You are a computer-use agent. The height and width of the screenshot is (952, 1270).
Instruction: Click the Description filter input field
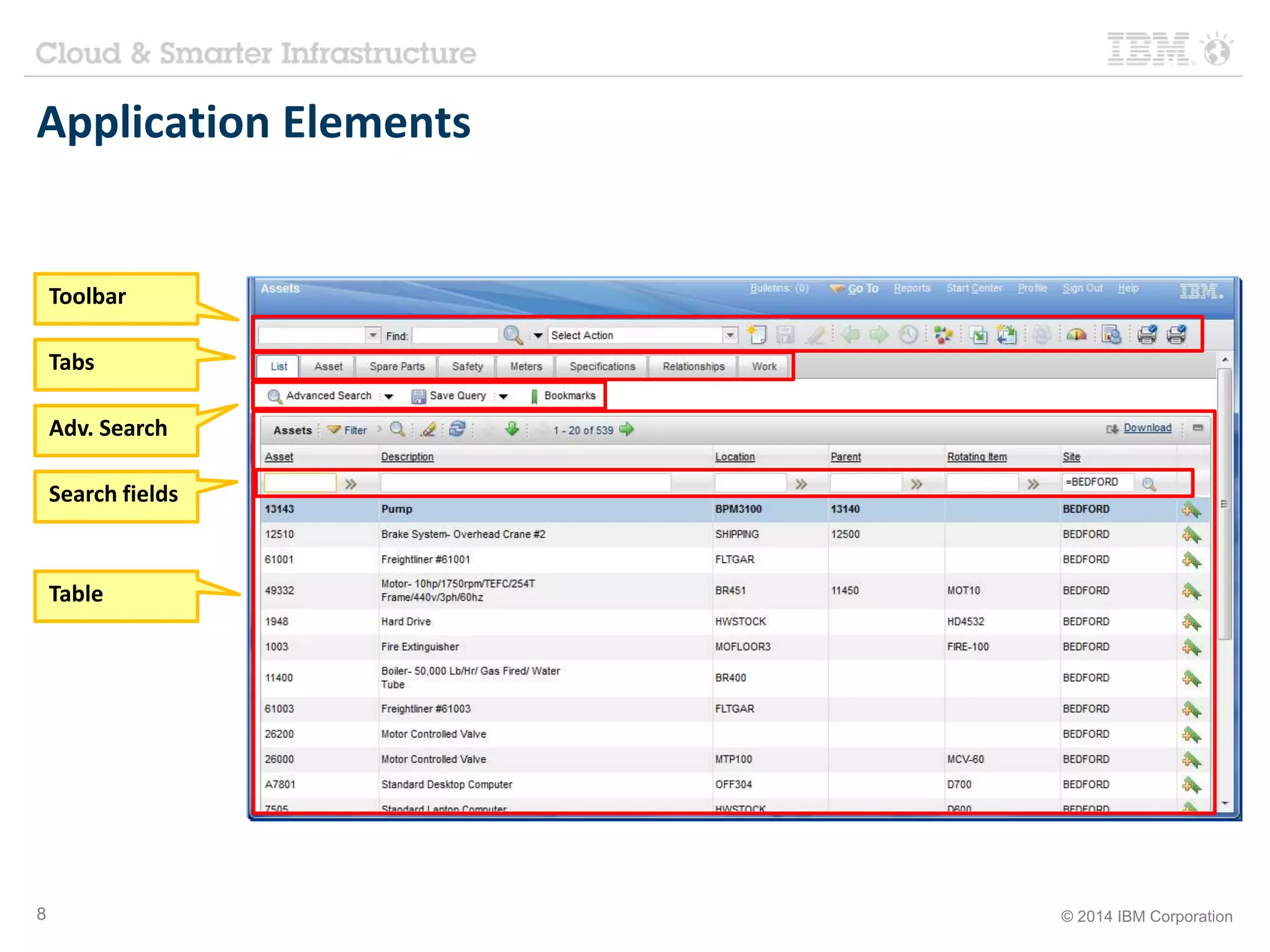(525, 483)
